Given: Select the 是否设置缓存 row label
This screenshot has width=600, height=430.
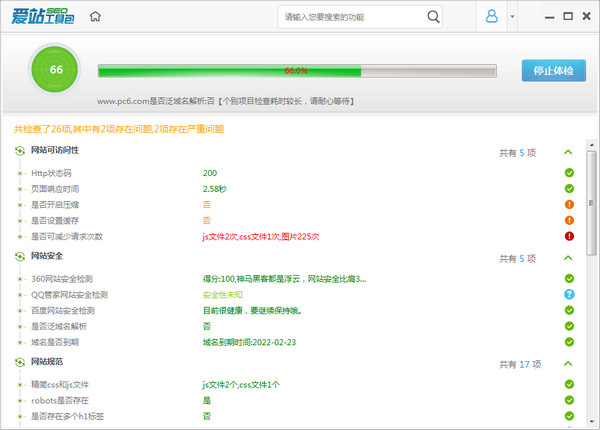Looking at the screenshot, I should click(55, 221).
